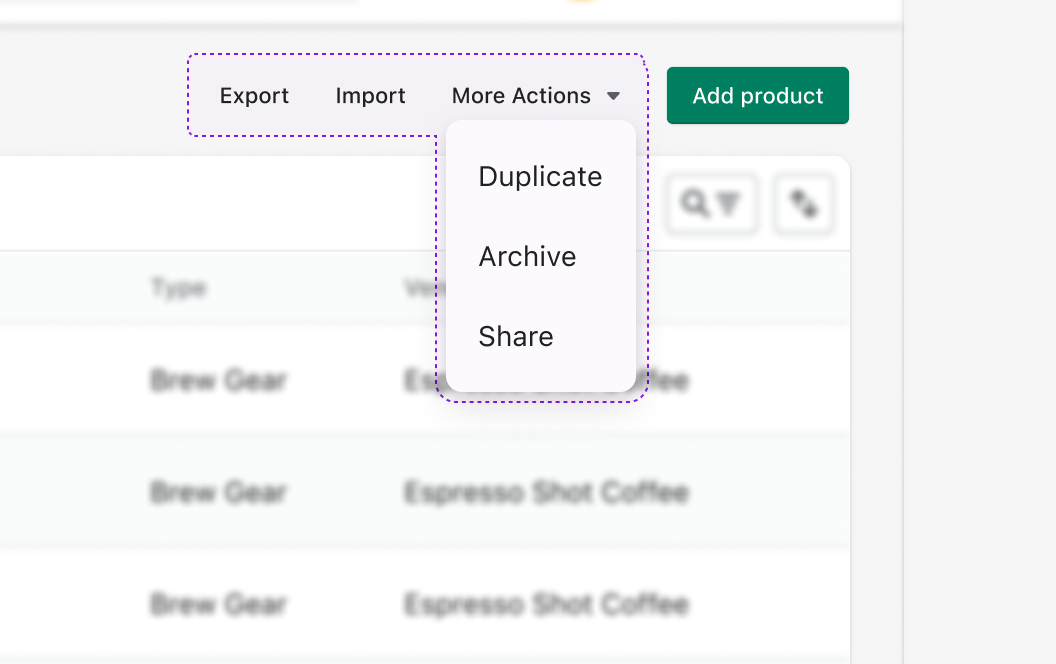Choose Archive from the open menu

click(x=527, y=256)
